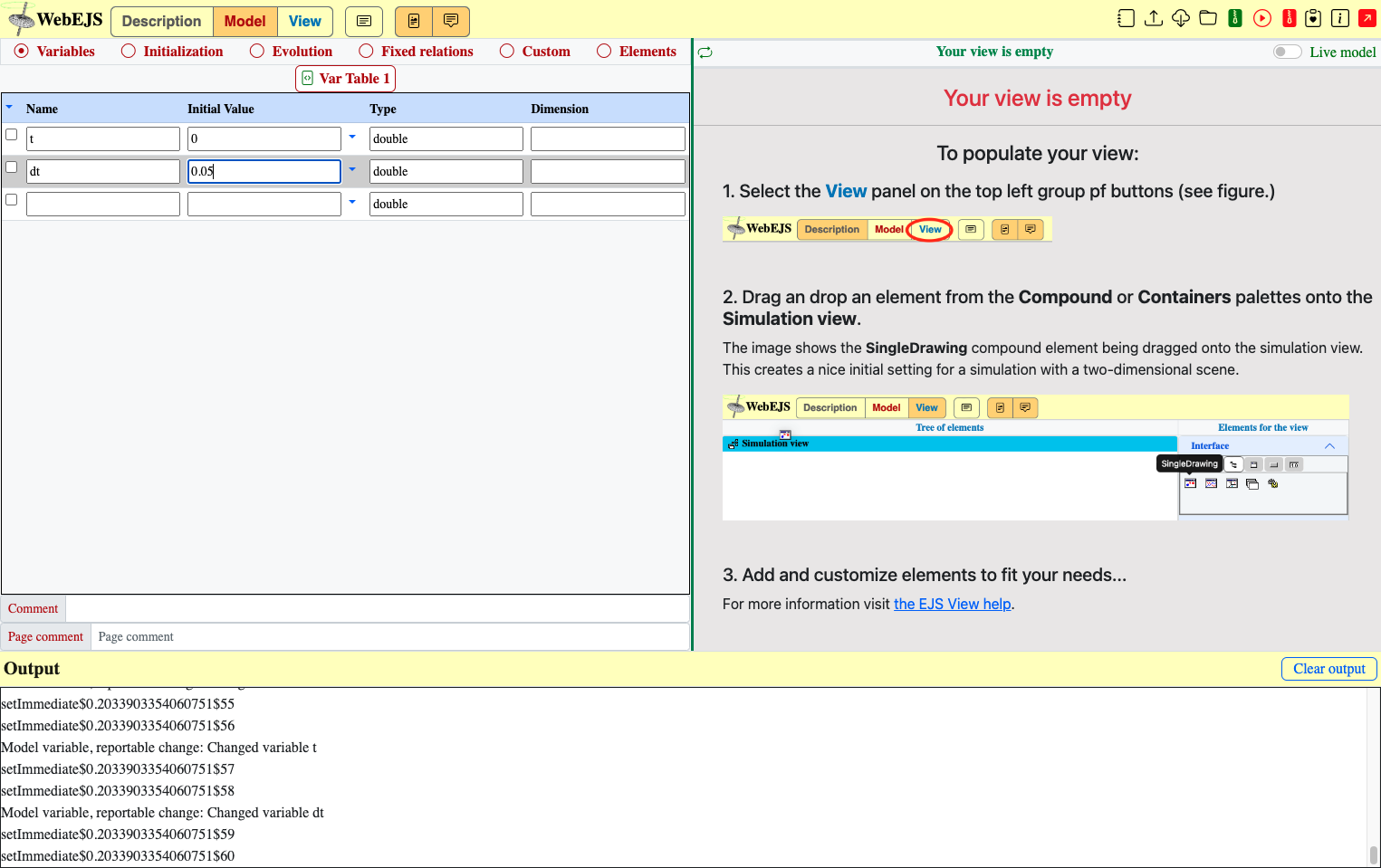
Task: Switch to the Description tab
Action: (162, 21)
